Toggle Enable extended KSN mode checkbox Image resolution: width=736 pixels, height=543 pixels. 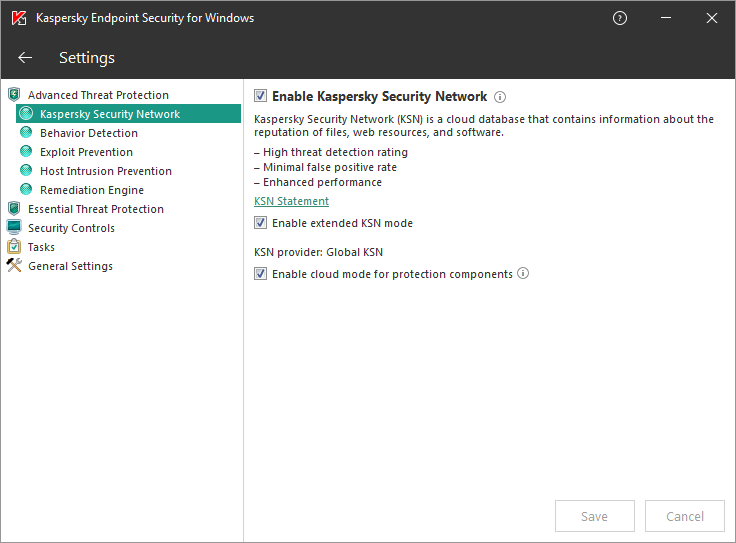261,223
